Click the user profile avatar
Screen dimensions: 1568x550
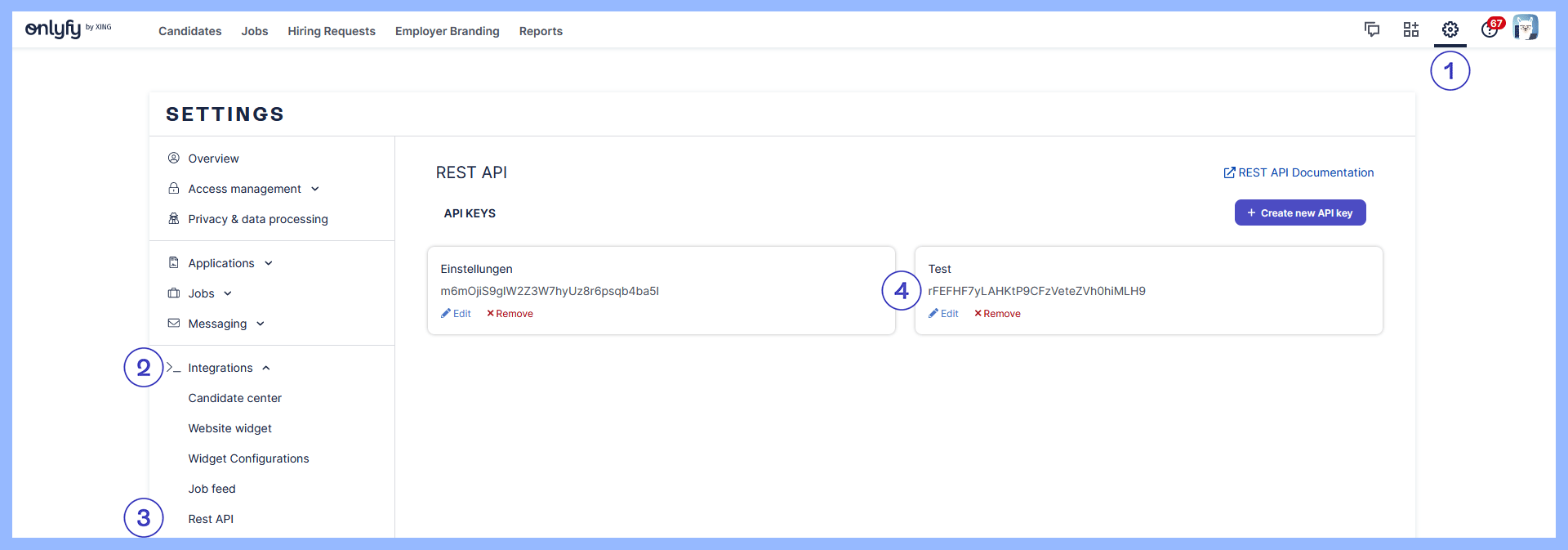pyautogui.click(x=1525, y=28)
